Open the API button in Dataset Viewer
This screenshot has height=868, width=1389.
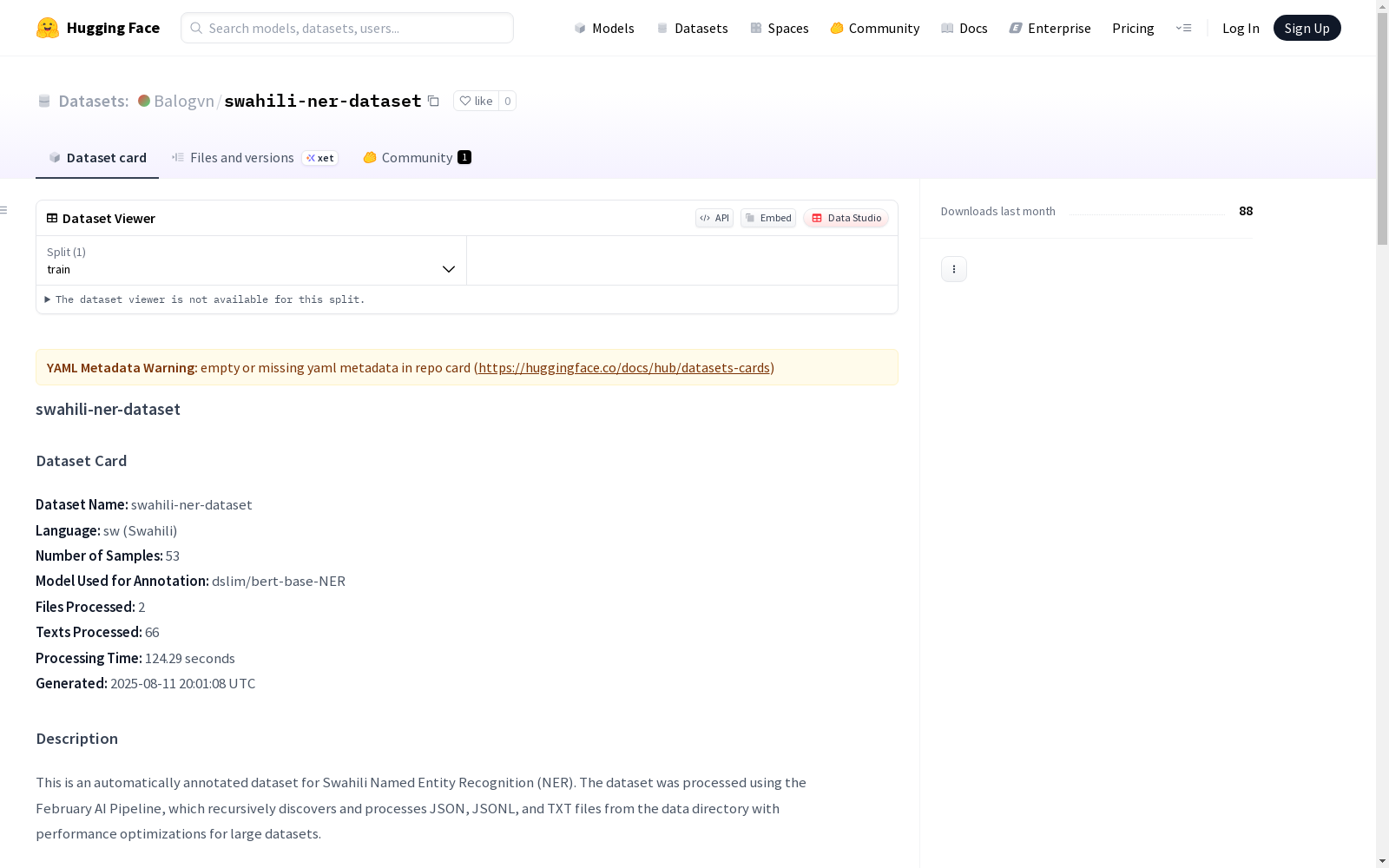714,218
